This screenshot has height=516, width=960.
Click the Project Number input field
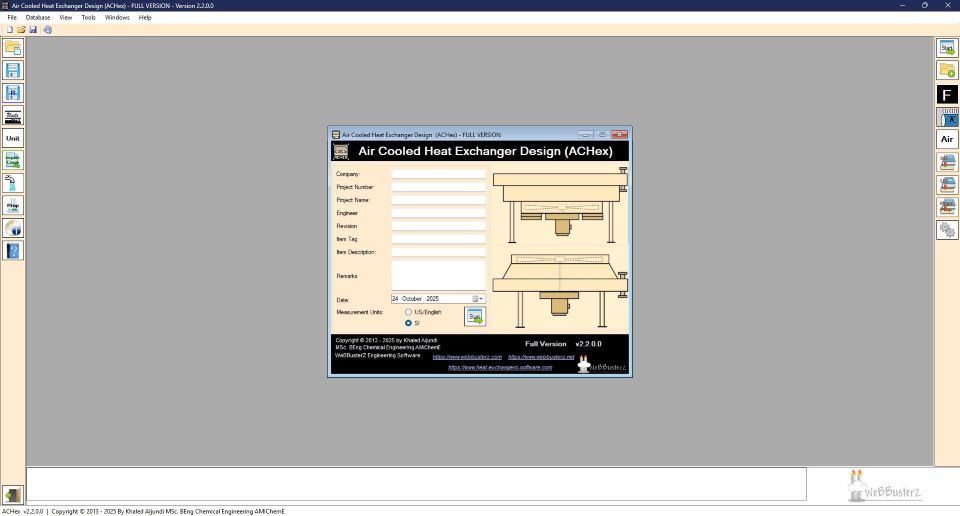[x=438, y=187]
